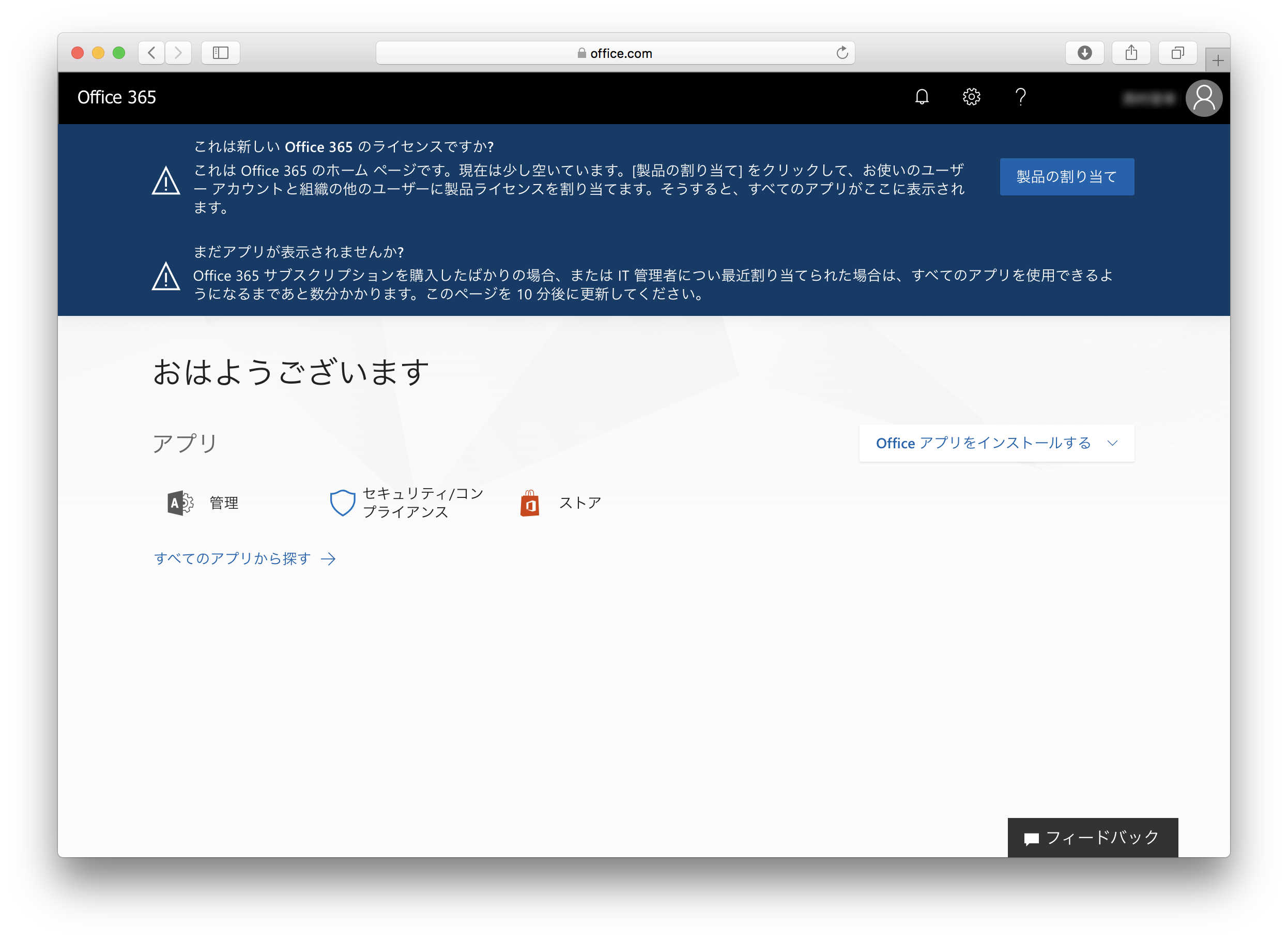
Task: Open the security shield app icon
Action: point(342,503)
